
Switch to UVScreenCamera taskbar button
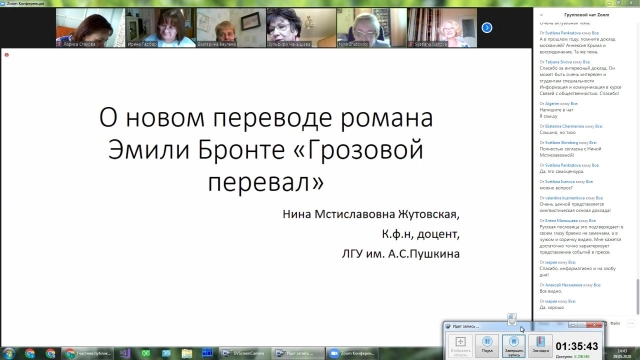pyautogui.click(x=244, y=353)
